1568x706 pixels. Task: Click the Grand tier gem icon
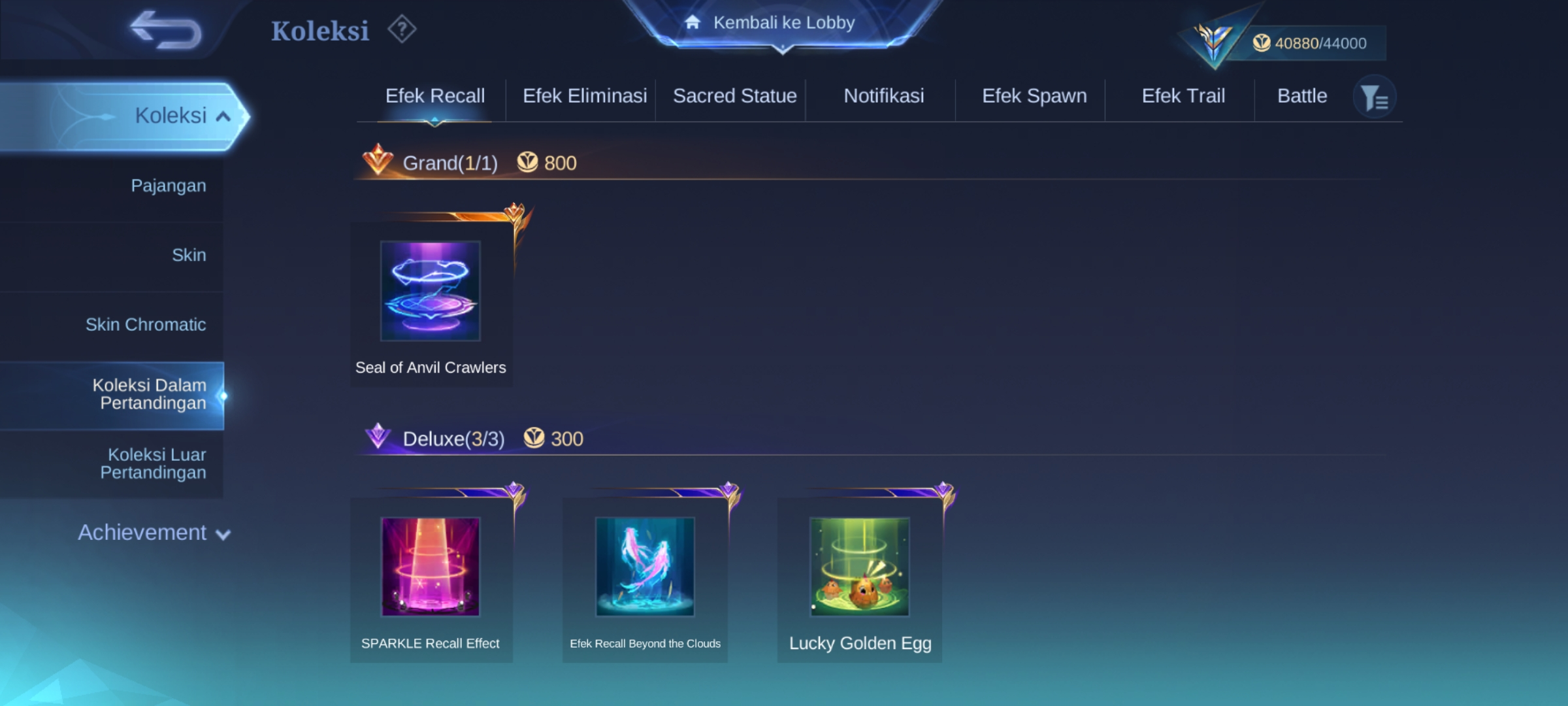[x=378, y=160]
